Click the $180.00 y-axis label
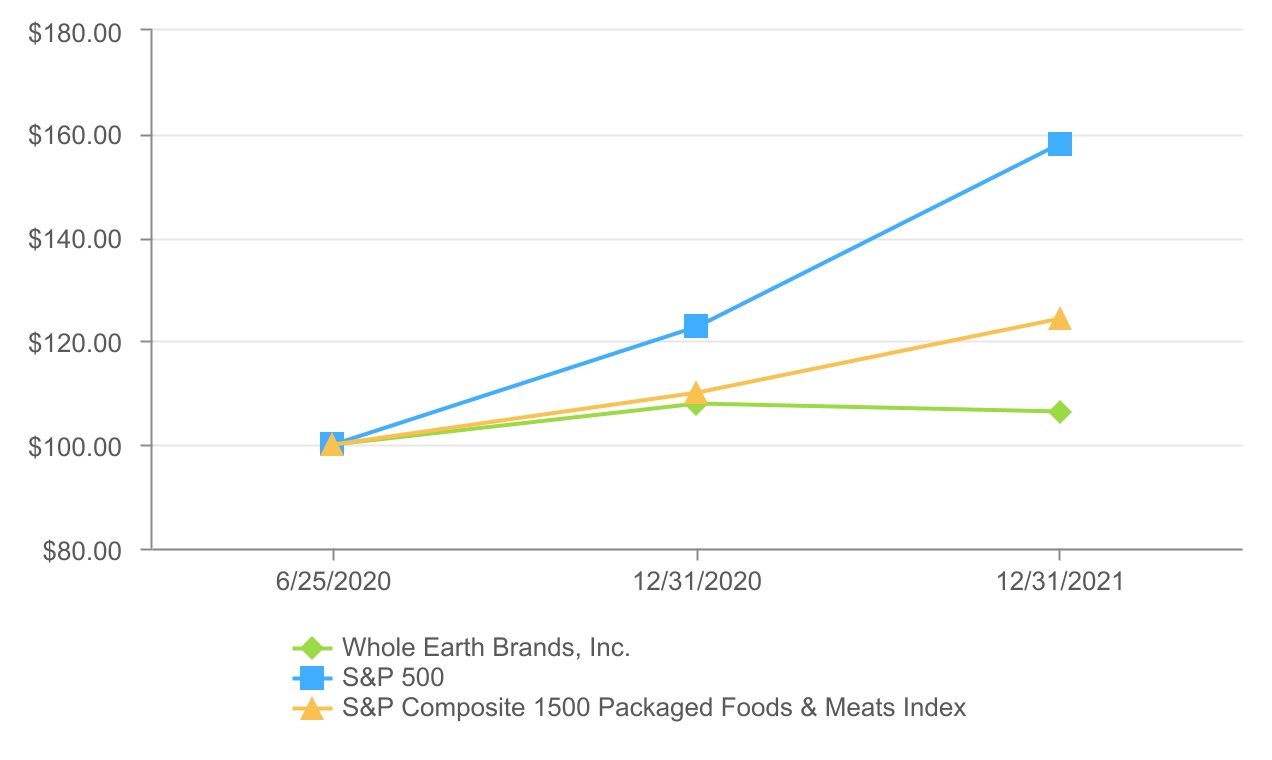 click(x=76, y=32)
